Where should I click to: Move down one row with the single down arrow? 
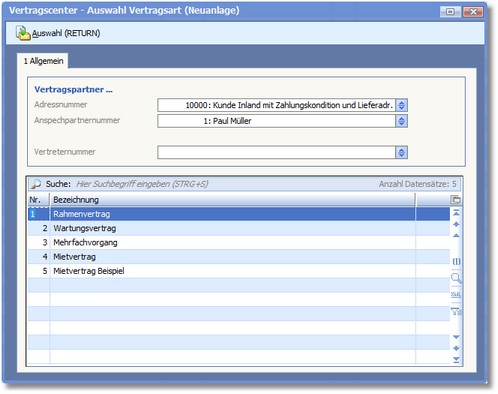[x=456, y=337]
